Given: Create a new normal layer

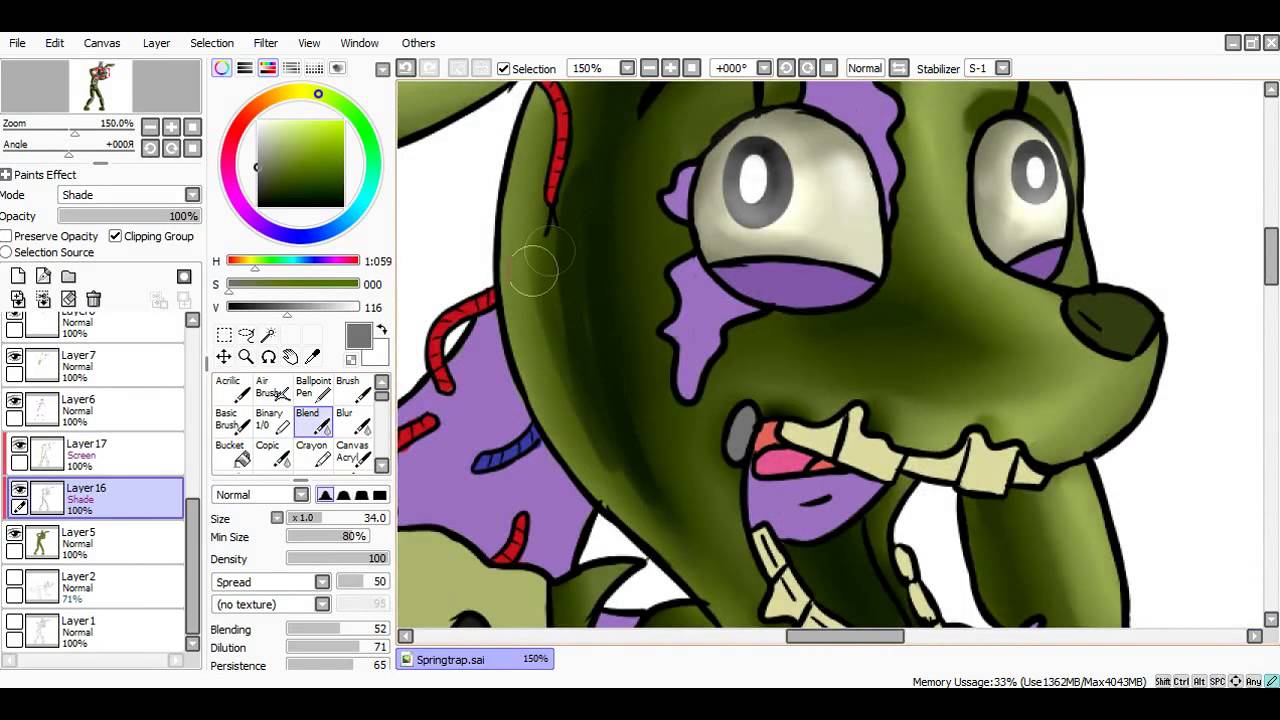Looking at the screenshot, I should pos(18,277).
